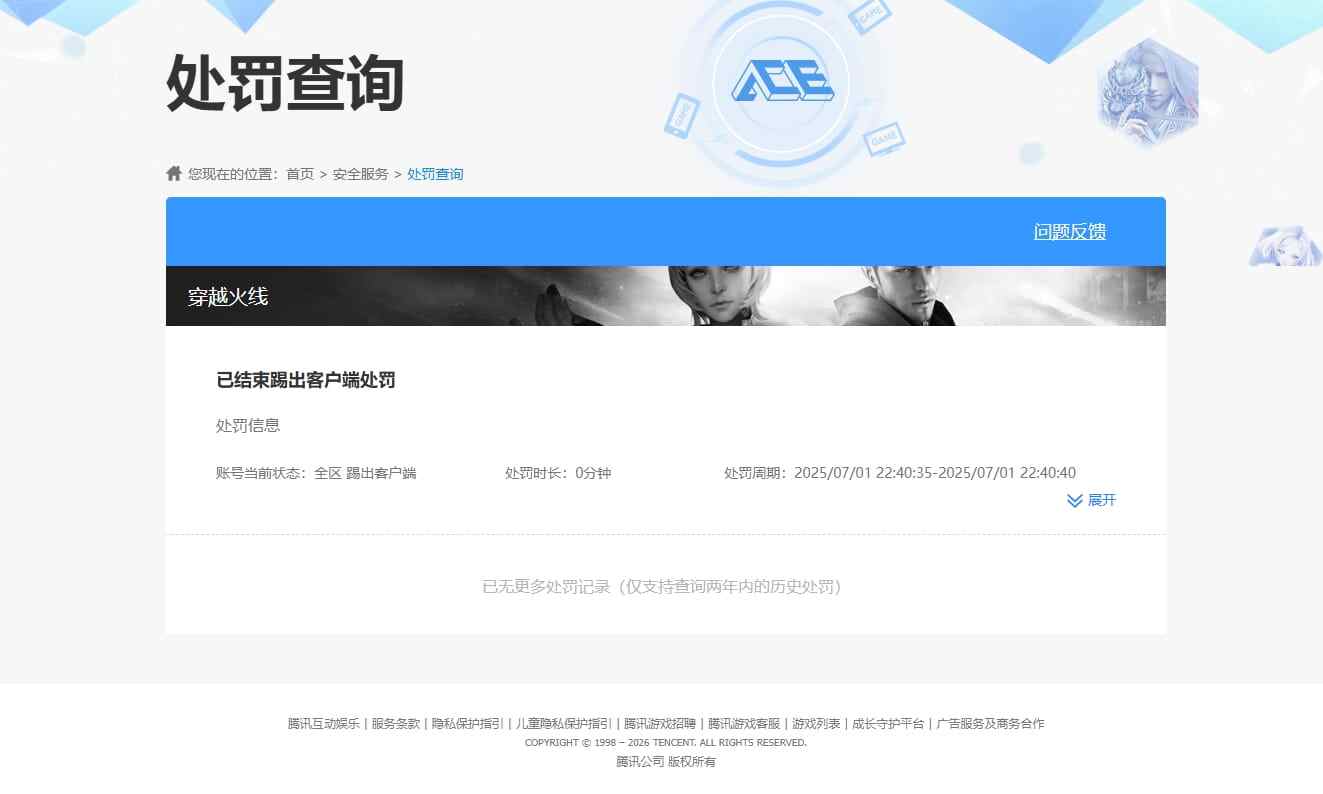Open the 首页 breadcrumb link
Image resolution: width=1323 pixels, height=794 pixels.
(x=300, y=174)
